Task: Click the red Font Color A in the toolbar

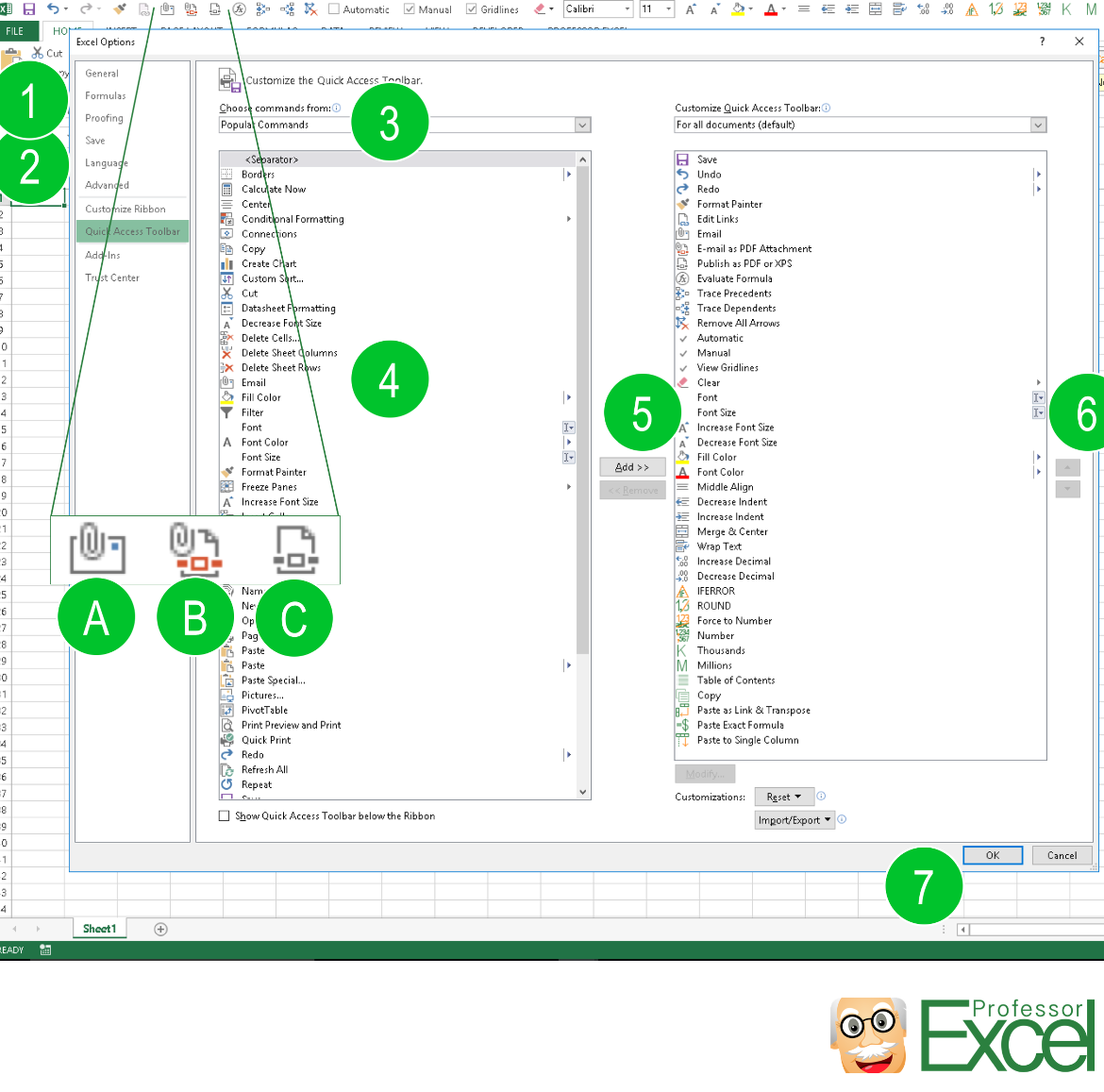Action: tap(771, 9)
